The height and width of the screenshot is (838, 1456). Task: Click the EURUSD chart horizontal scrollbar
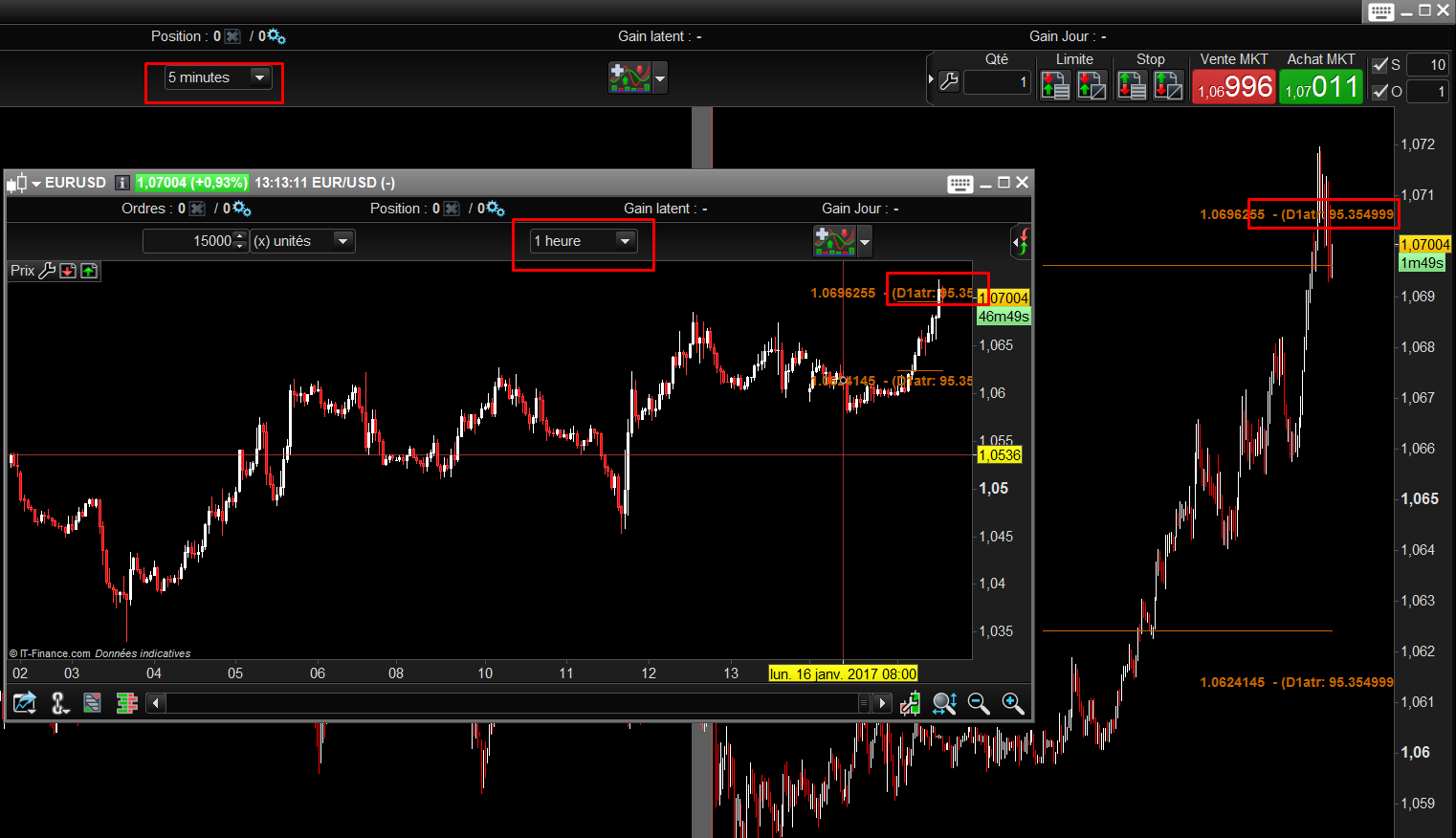518,703
